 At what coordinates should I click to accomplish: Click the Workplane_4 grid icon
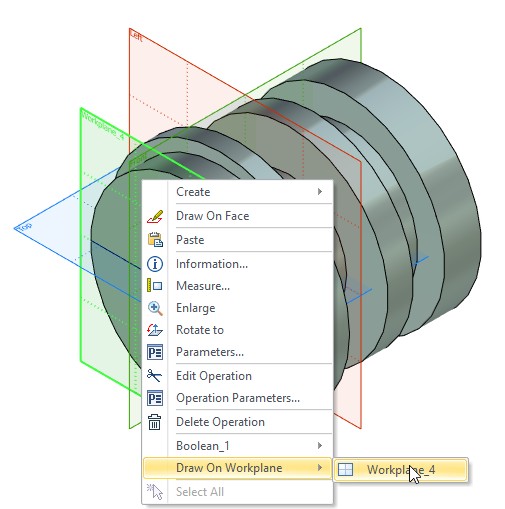[x=345, y=469]
